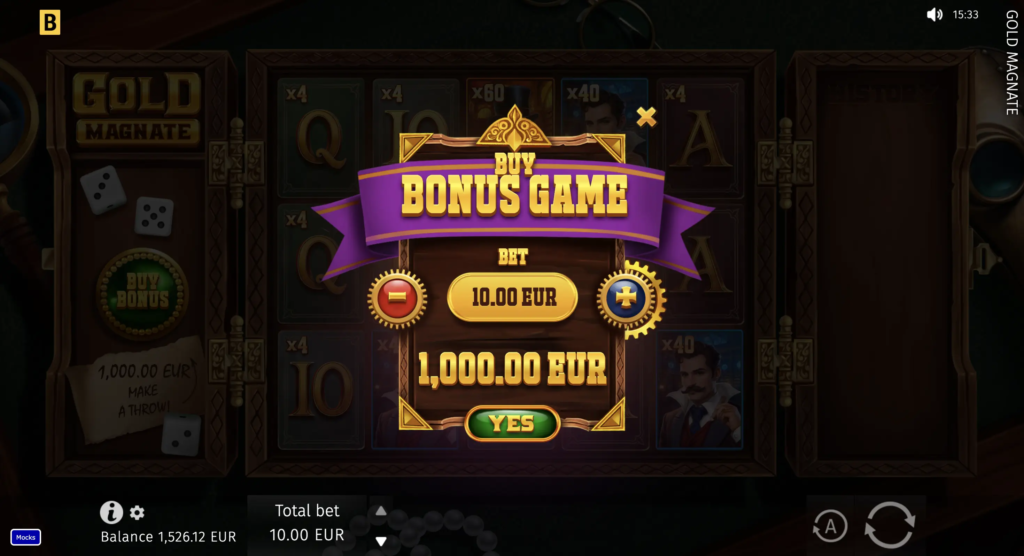Select the 10.00 EUR bet amount field
Viewport: 1024px width, 556px height.
(x=513, y=297)
